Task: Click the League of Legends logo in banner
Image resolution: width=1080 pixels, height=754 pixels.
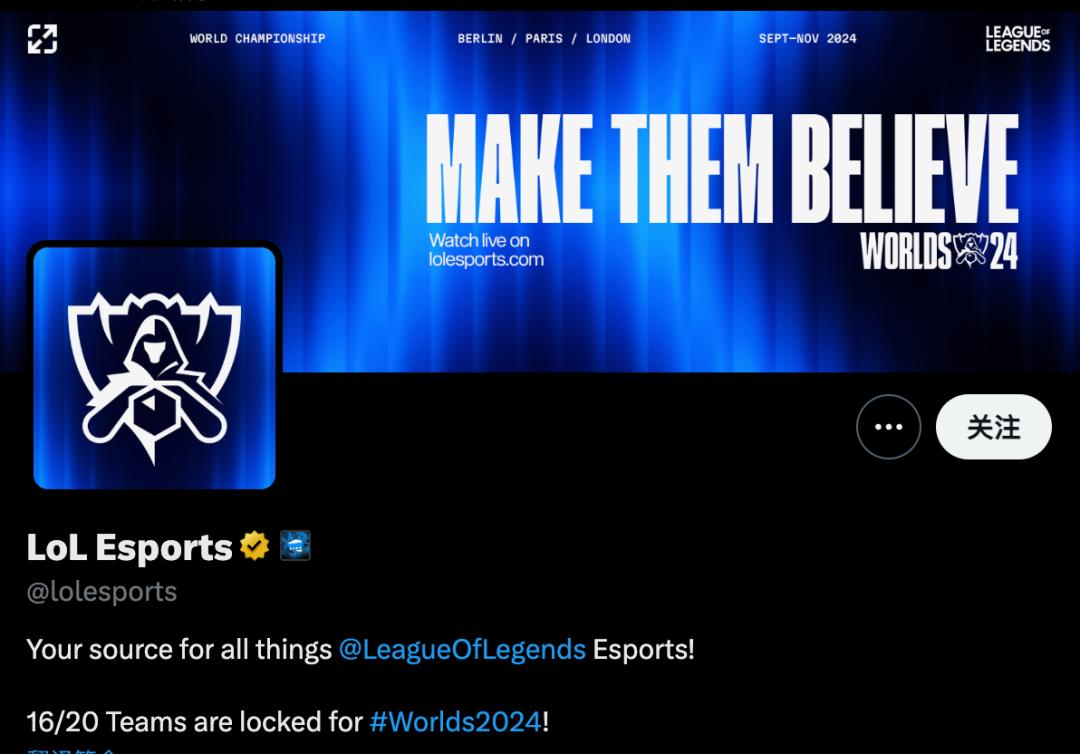Action: (1017, 39)
